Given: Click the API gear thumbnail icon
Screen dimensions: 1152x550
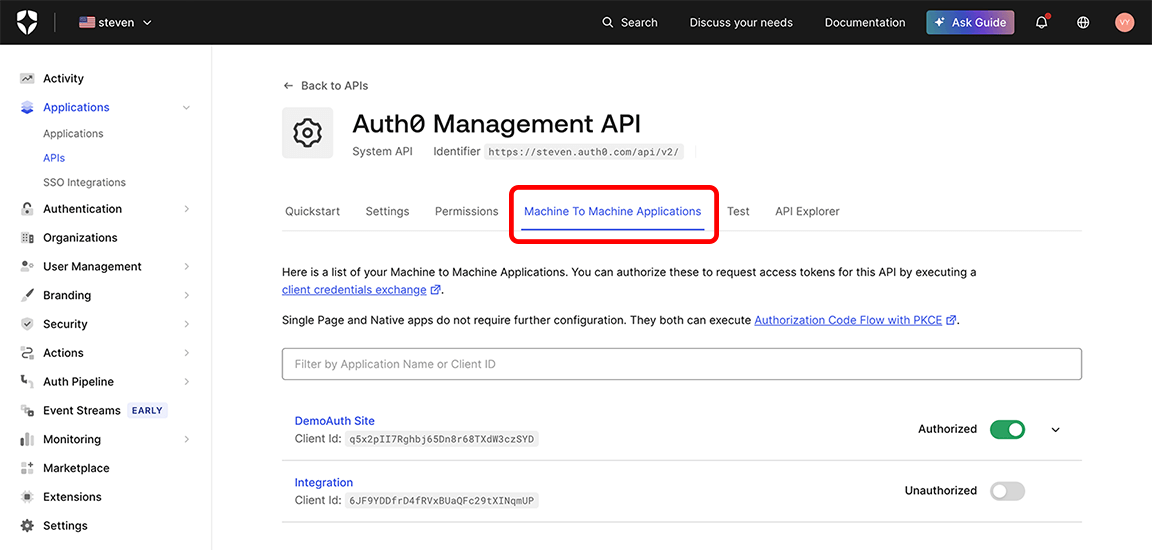Looking at the screenshot, I should [x=307, y=133].
